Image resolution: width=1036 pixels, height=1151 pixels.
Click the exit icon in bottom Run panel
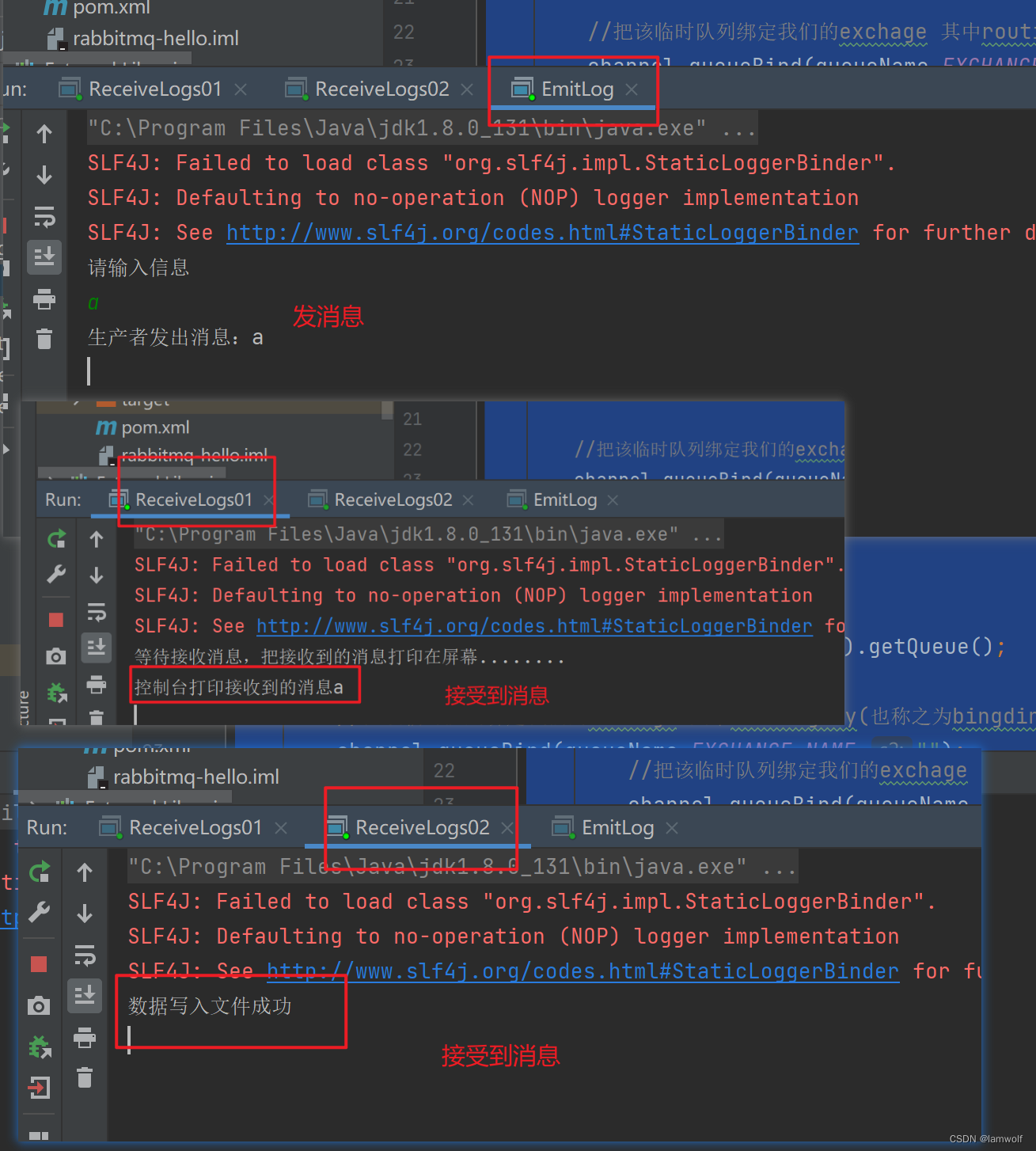[39, 1088]
